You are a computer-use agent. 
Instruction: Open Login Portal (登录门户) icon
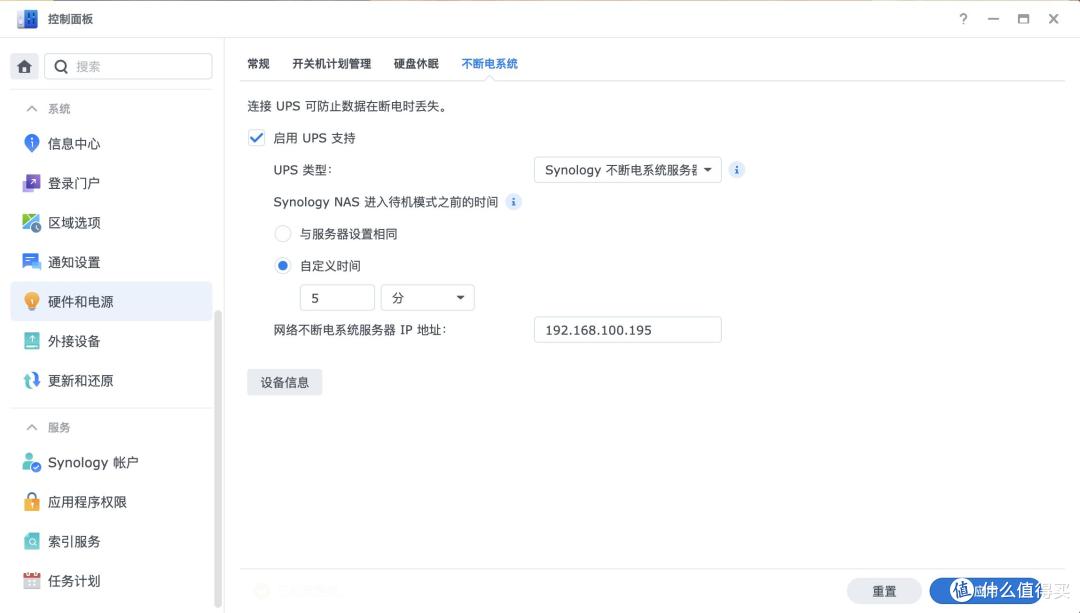click(32, 183)
